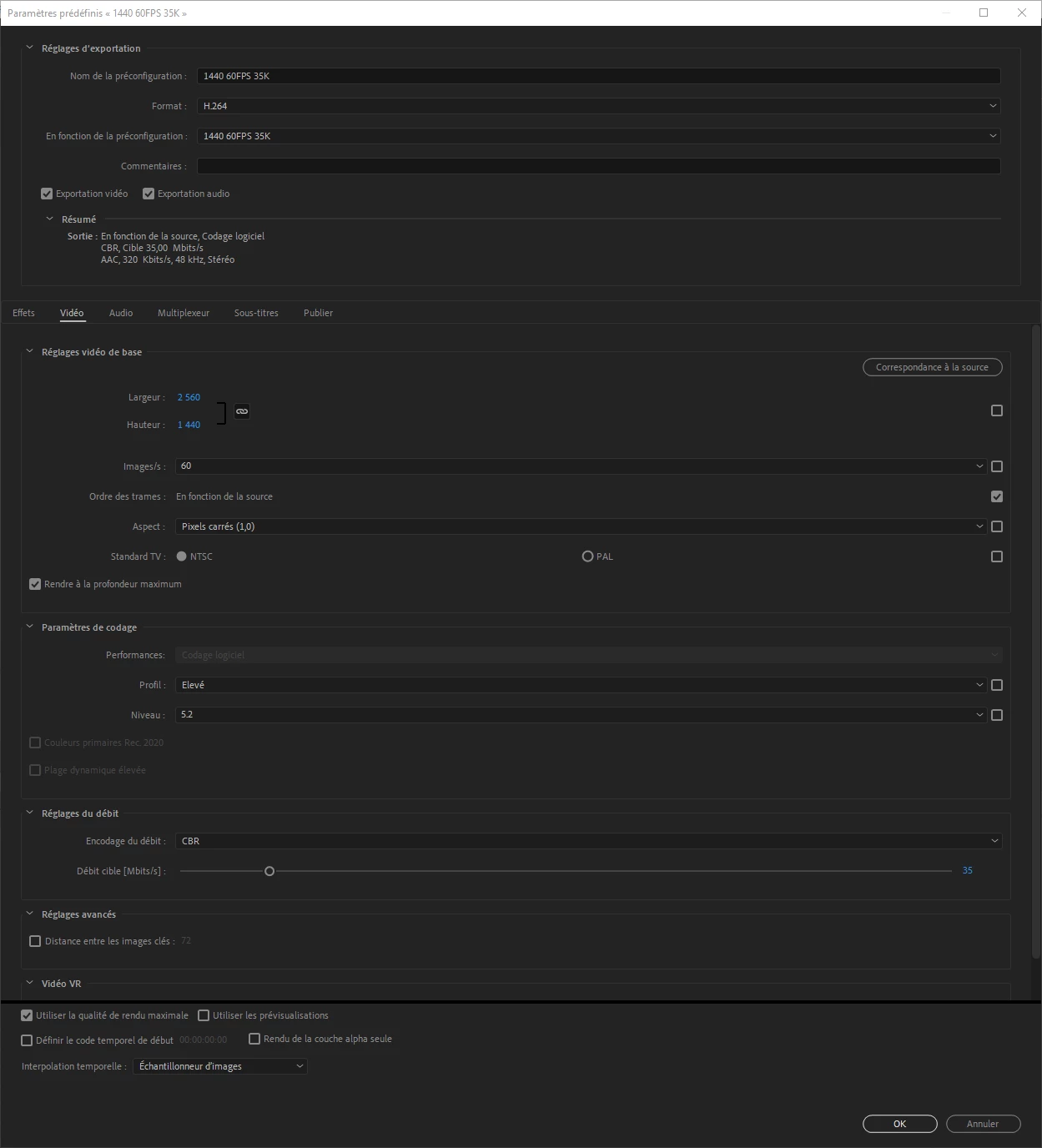Open the Niveau 5.2 dropdown
The width and height of the screenshot is (1042, 1148).
pyautogui.click(x=581, y=715)
